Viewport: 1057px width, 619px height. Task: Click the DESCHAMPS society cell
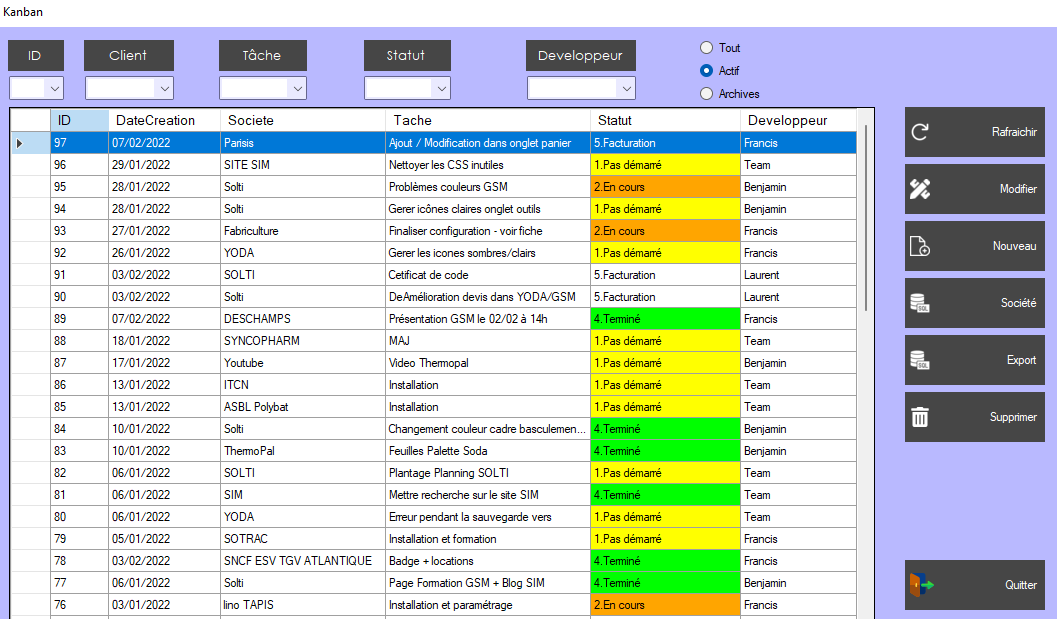[x=303, y=319]
